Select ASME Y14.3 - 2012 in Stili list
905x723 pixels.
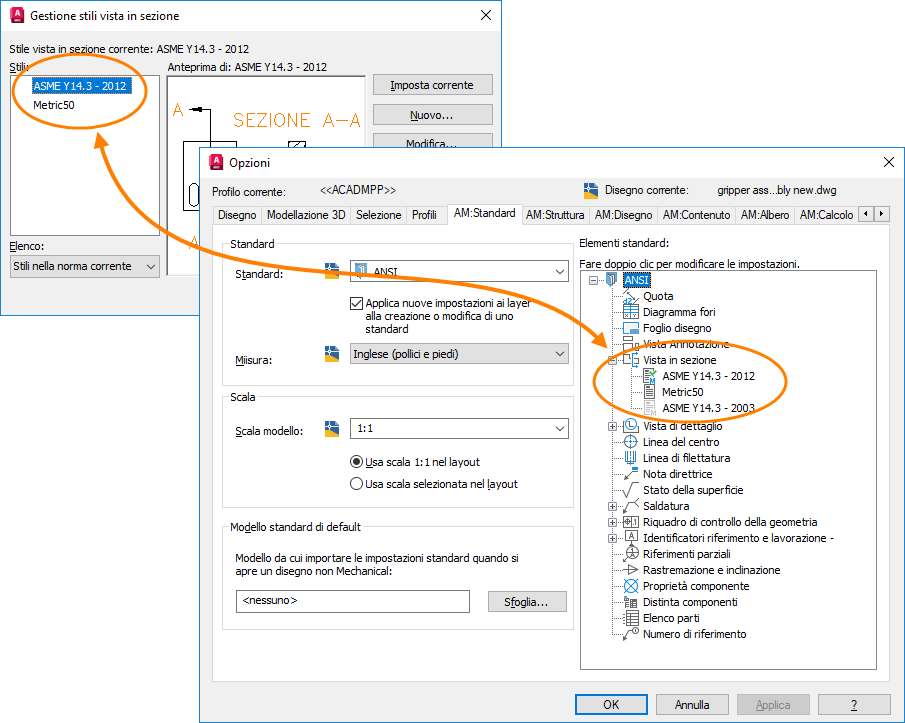pos(81,86)
